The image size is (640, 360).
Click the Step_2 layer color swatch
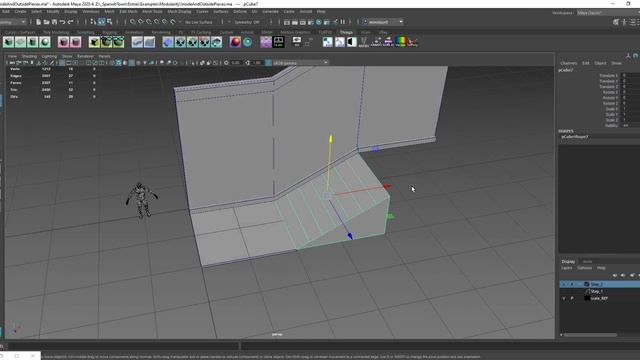(587, 284)
